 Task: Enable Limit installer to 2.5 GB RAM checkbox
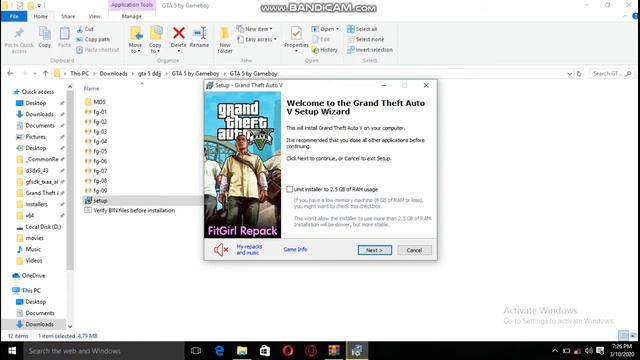[x=289, y=189]
